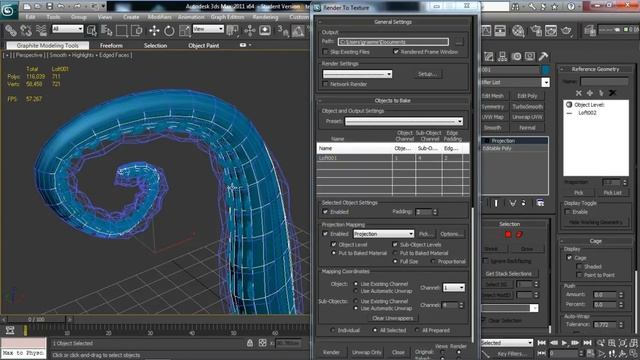The image size is (640, 360).
Task: Click the Render Settings Setup button
Action: click(x=427, y=74)
